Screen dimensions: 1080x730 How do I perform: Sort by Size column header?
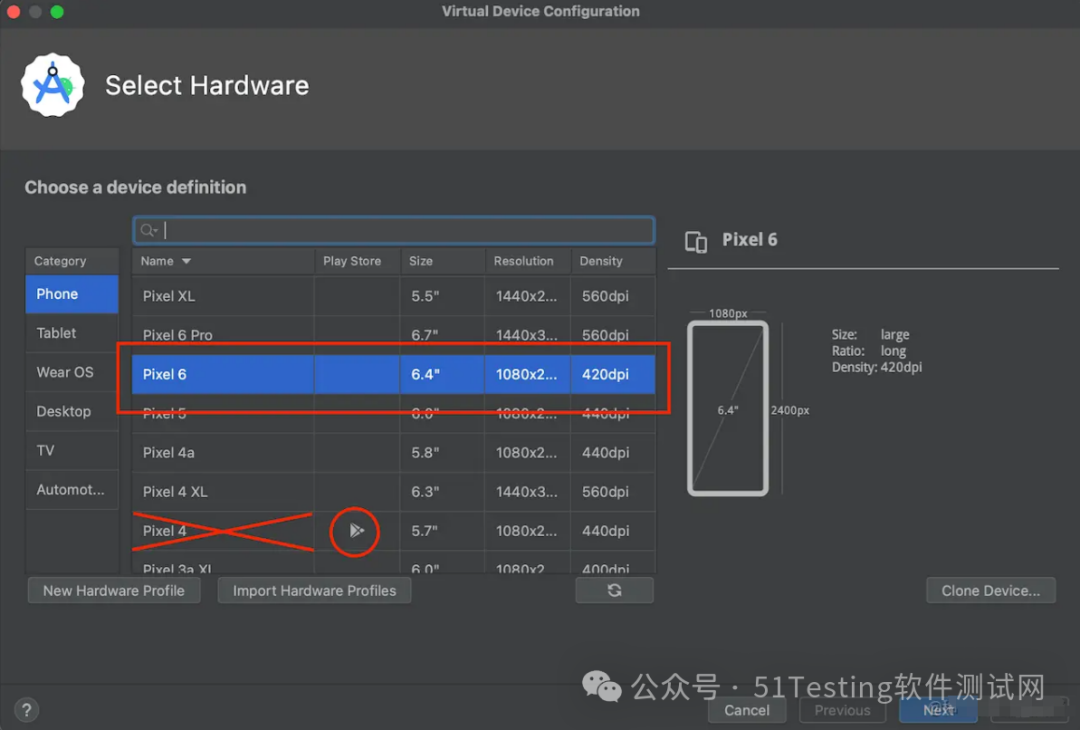tap(421, 261)
